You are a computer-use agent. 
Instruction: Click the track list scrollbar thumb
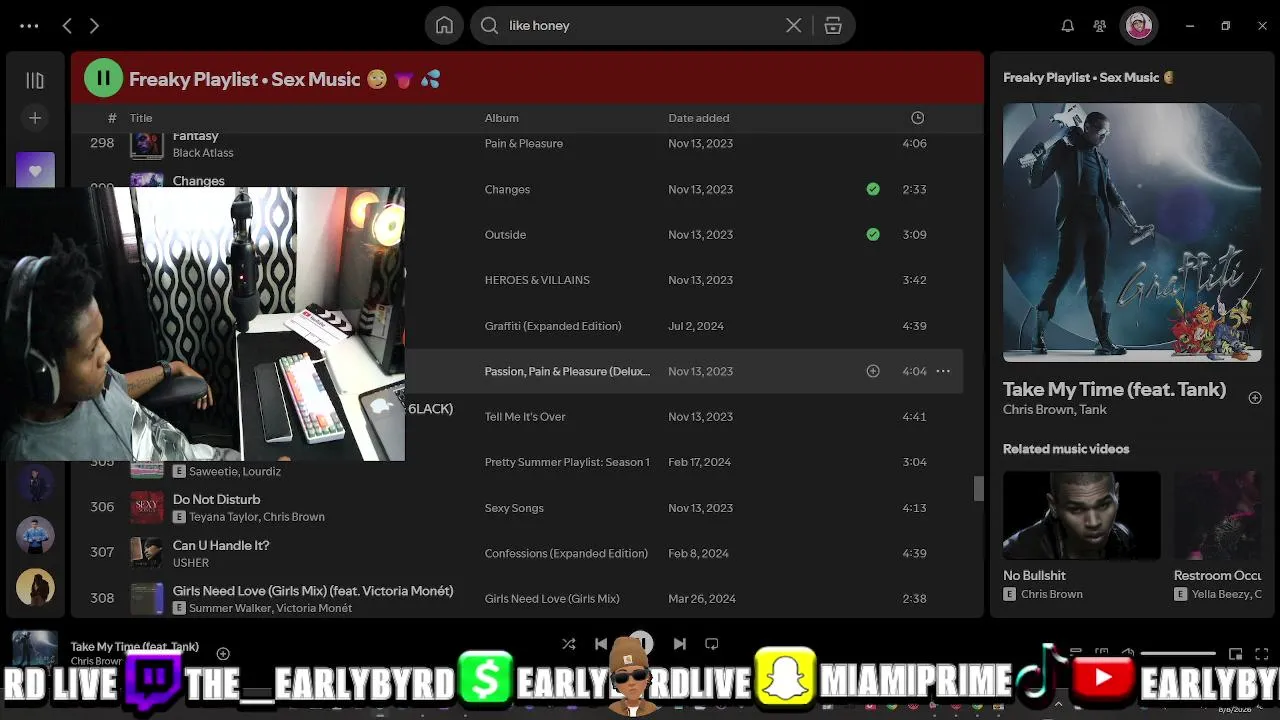[978, 488]
